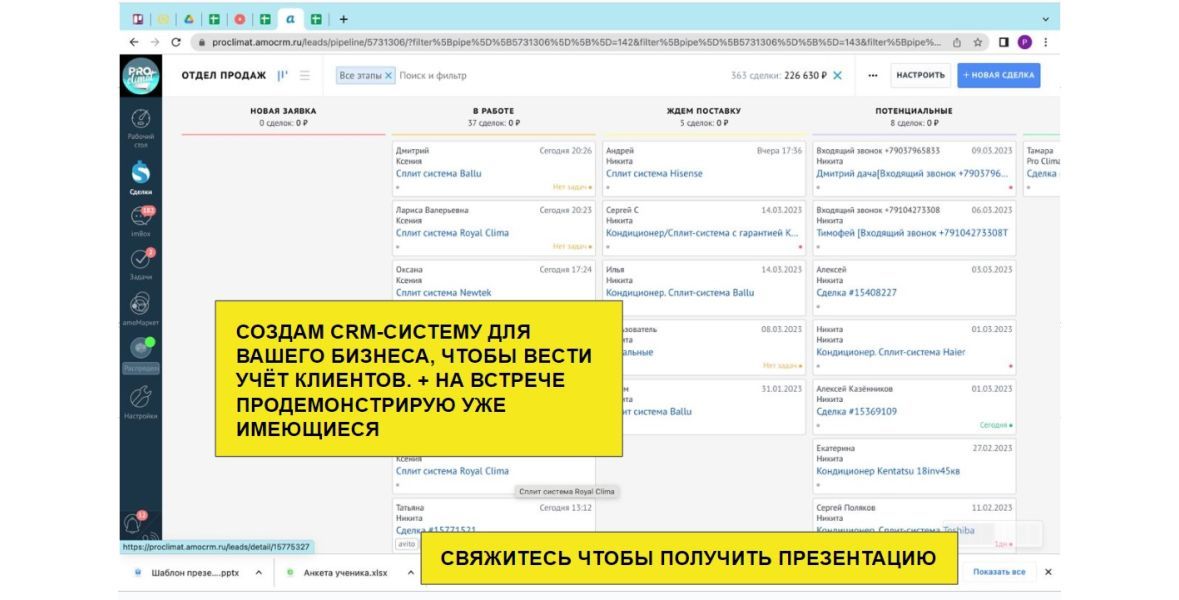The height and width of the screenshot is (600, 1179).
Task: Reload the current page
Action: point(176,42)
